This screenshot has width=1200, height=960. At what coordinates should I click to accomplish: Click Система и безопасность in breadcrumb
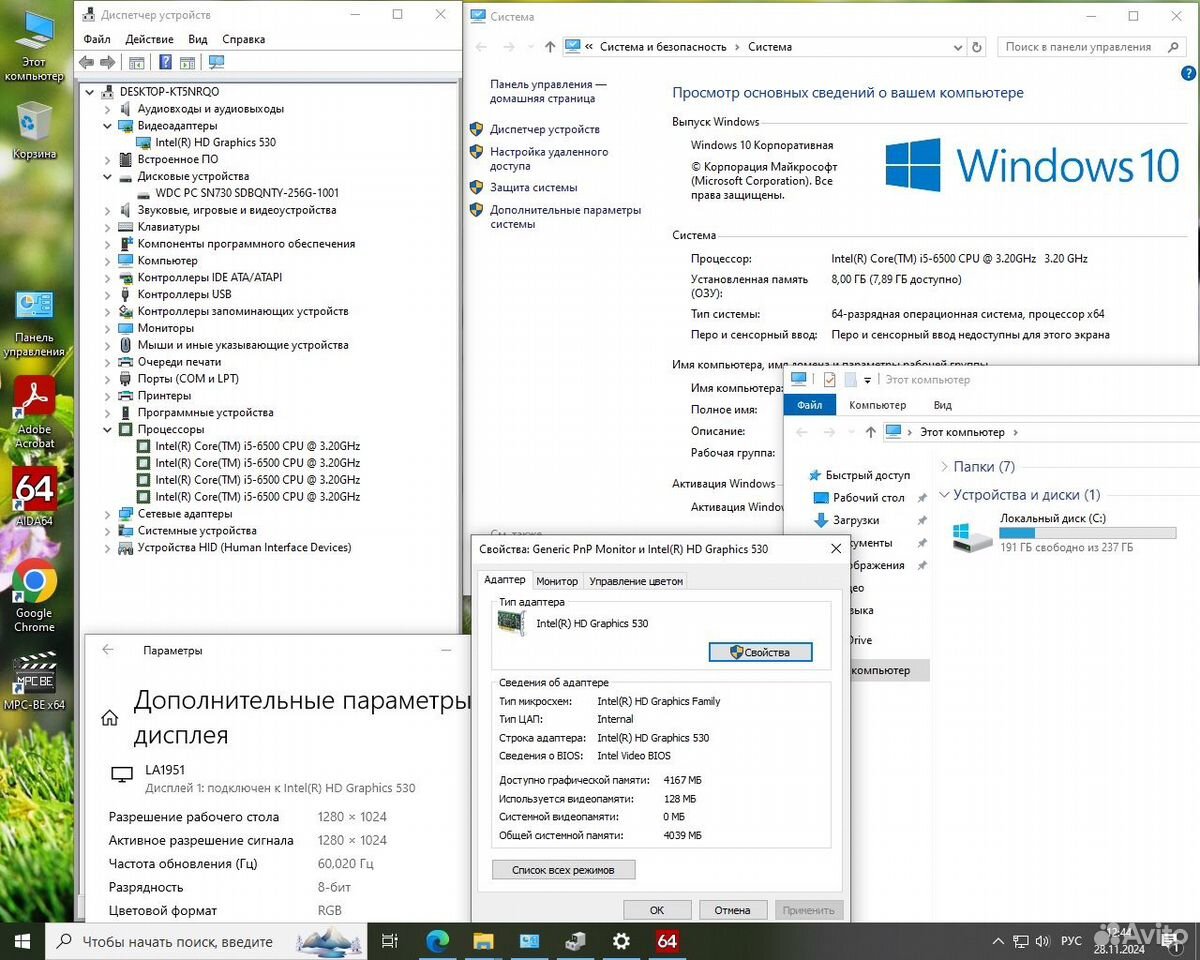tap(663, 47)
